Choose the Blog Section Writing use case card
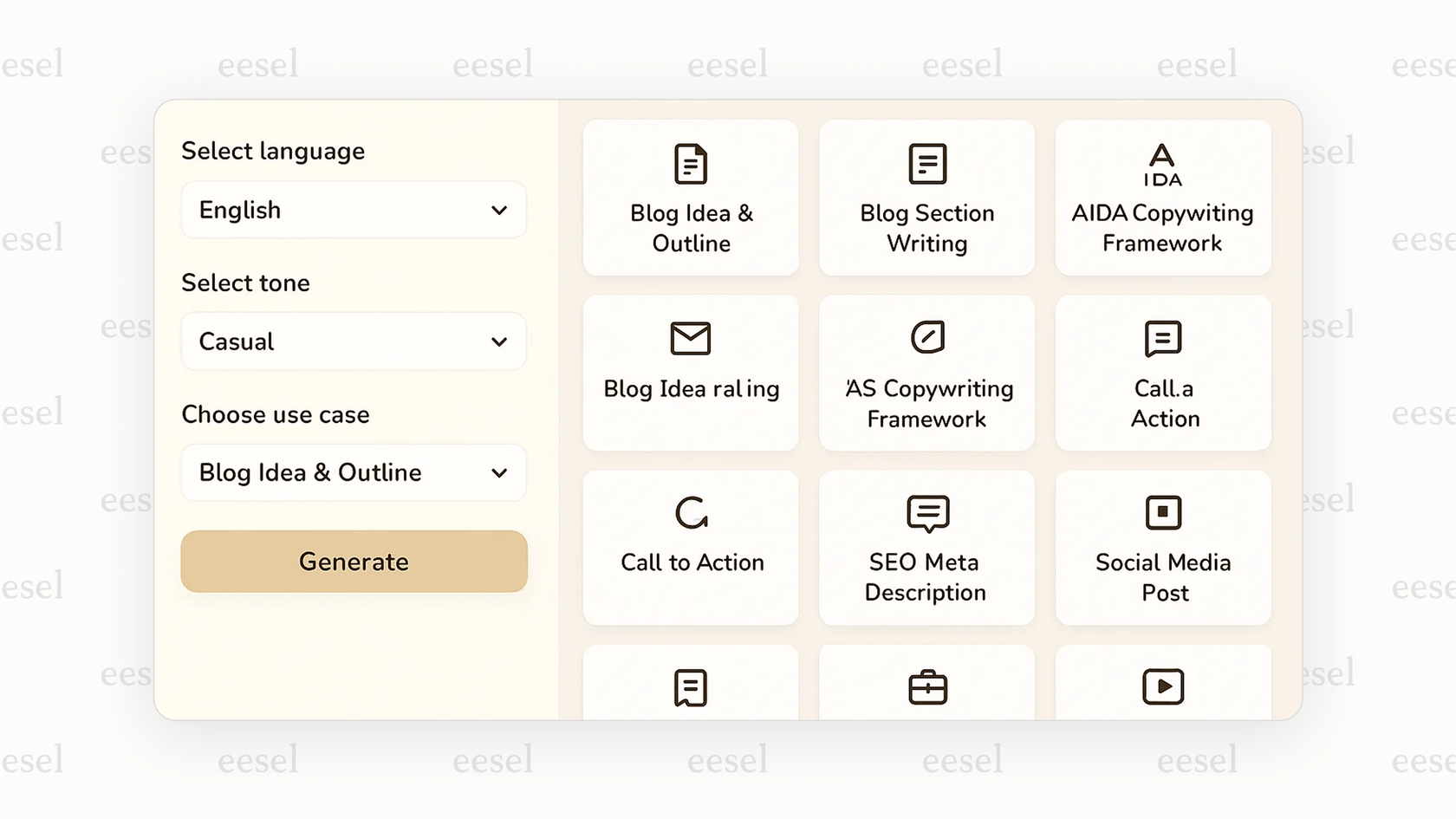 (x=926, y=198)
